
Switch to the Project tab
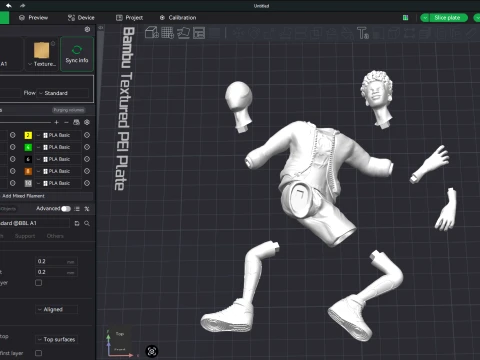129,18
